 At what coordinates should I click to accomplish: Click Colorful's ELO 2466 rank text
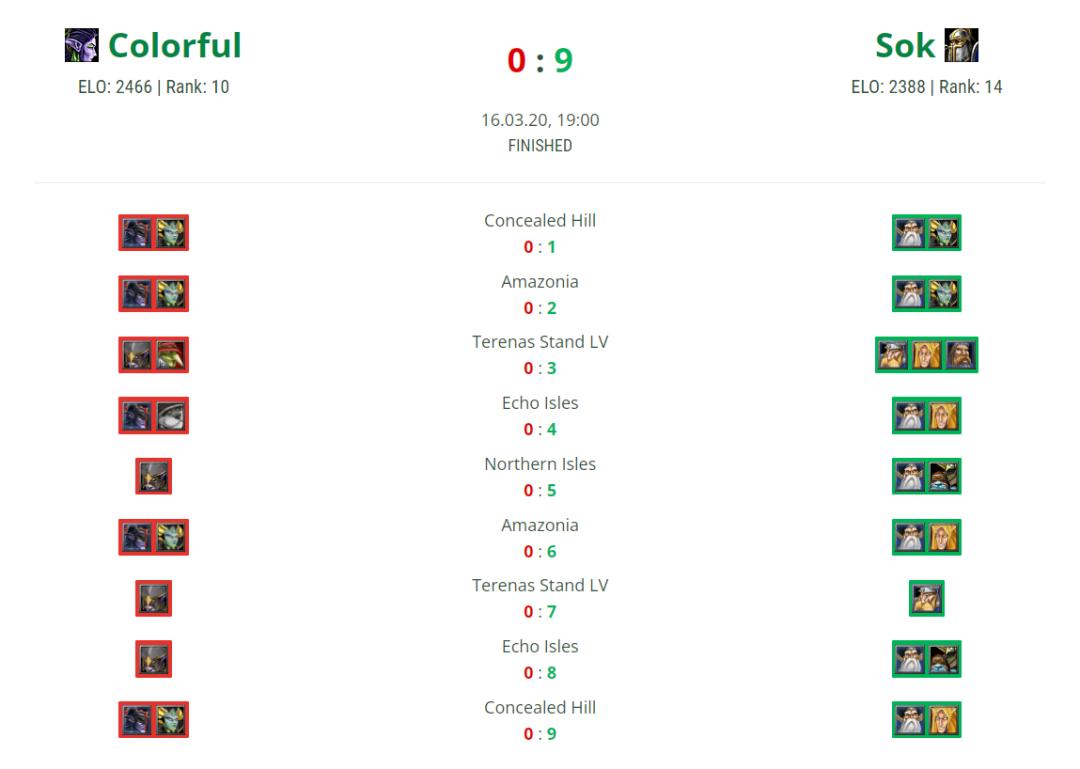(154, 87)
